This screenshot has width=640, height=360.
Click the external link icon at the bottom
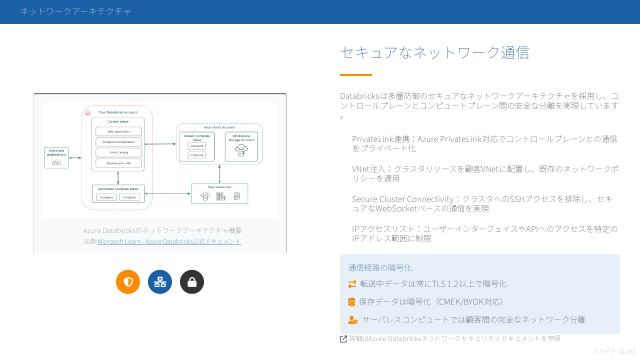pyautogui.click(x=343, y=339)
